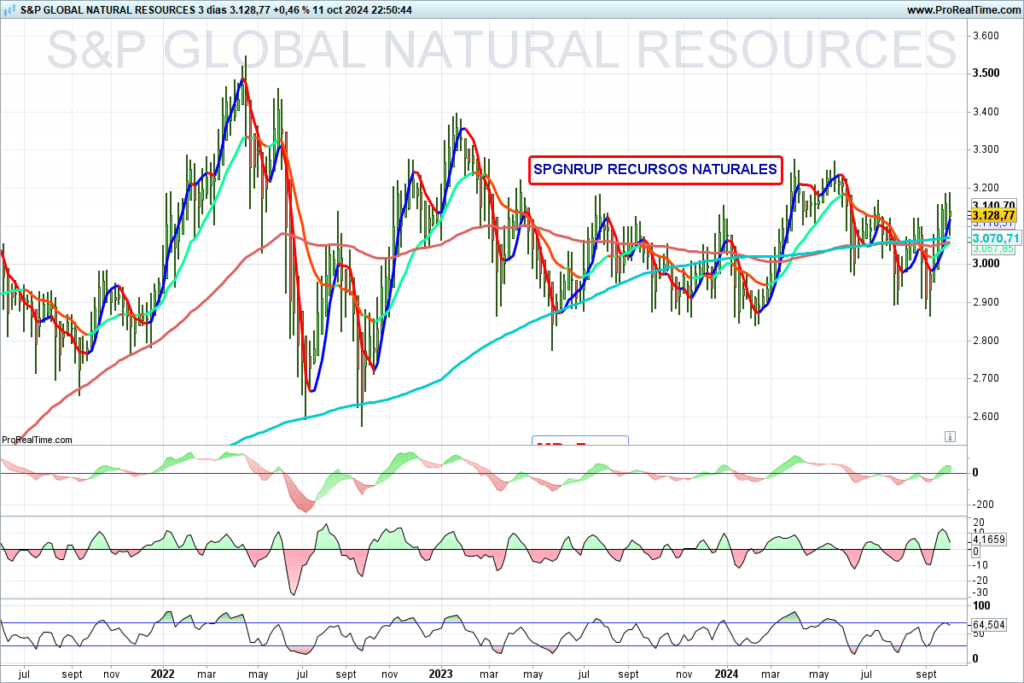Click the 3.000 price axis label
The height and width of the screenshot is (683, 1024).
click(985, 263)
